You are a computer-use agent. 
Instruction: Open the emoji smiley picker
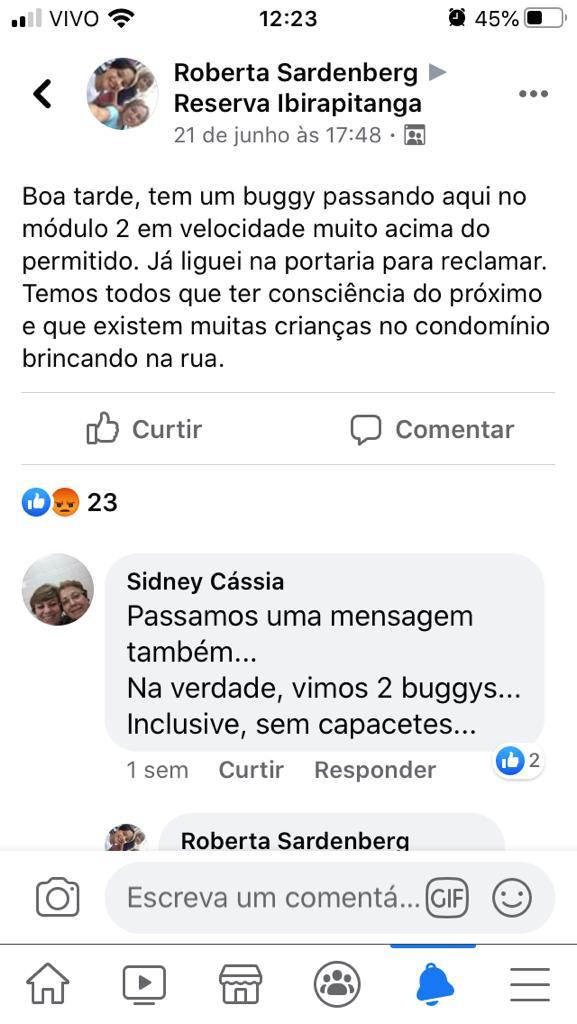[x=512, y=897]
